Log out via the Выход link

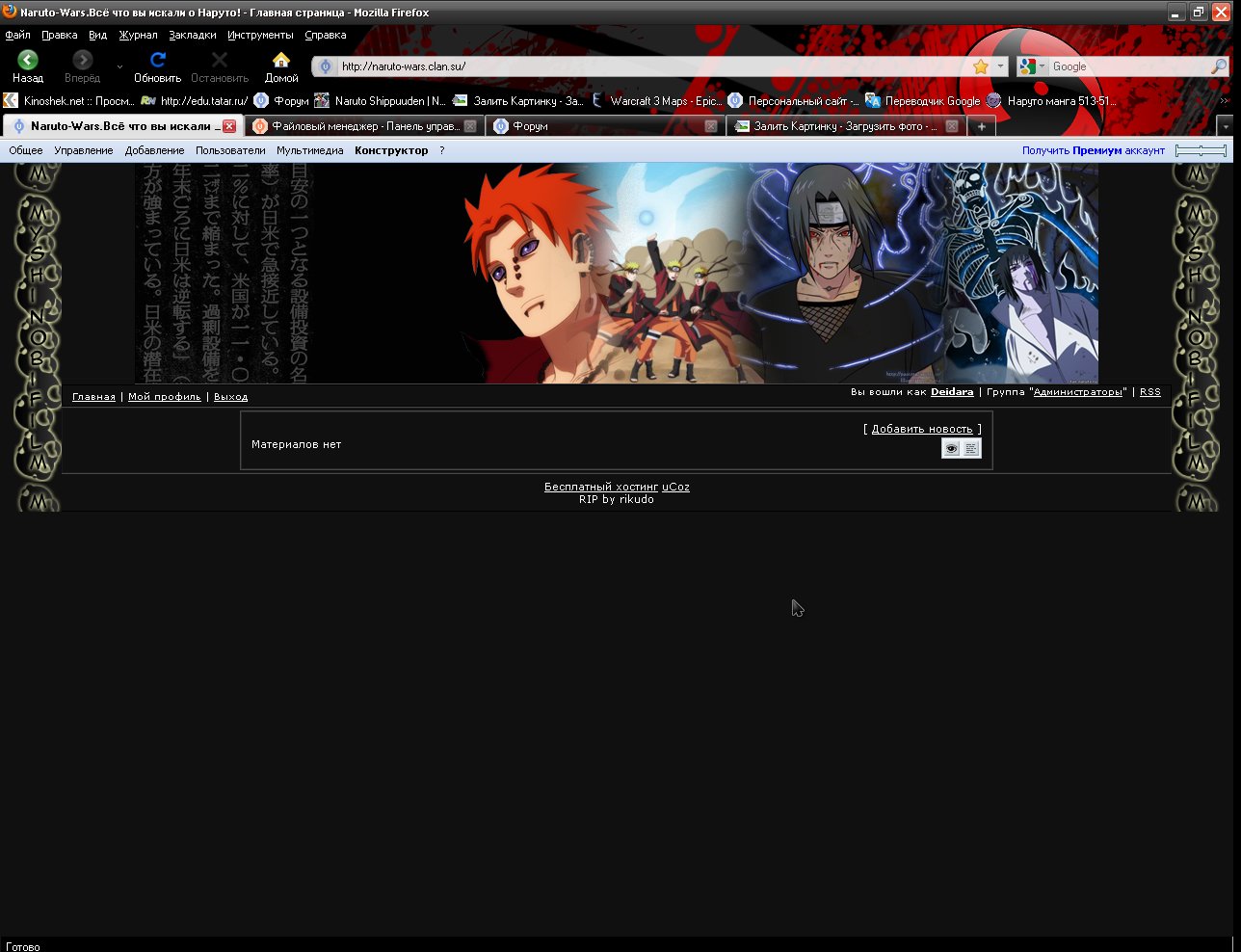(x=231, y=397)
